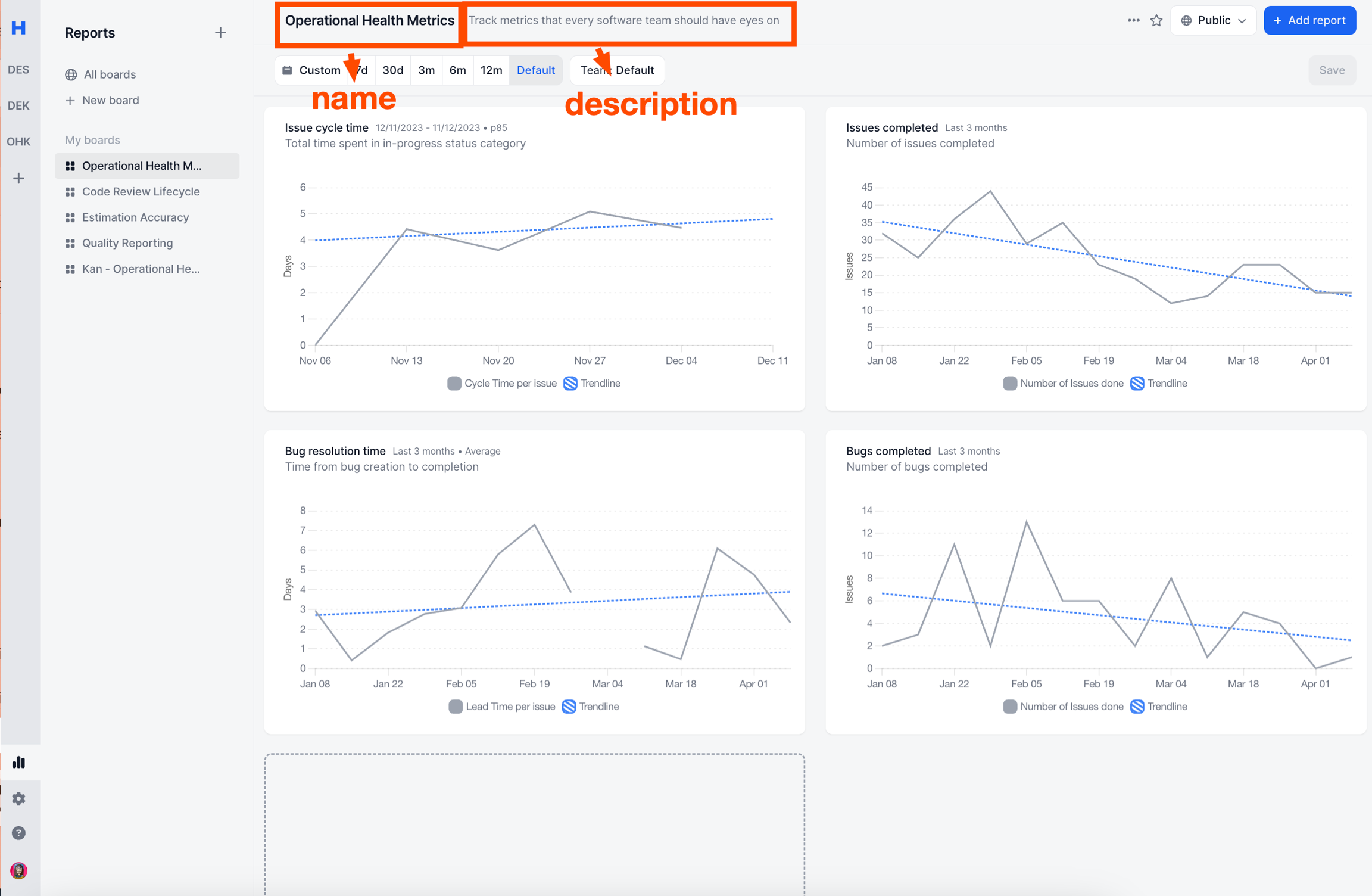
Task: Click the board description text field
Action: (x=623, y=21)
